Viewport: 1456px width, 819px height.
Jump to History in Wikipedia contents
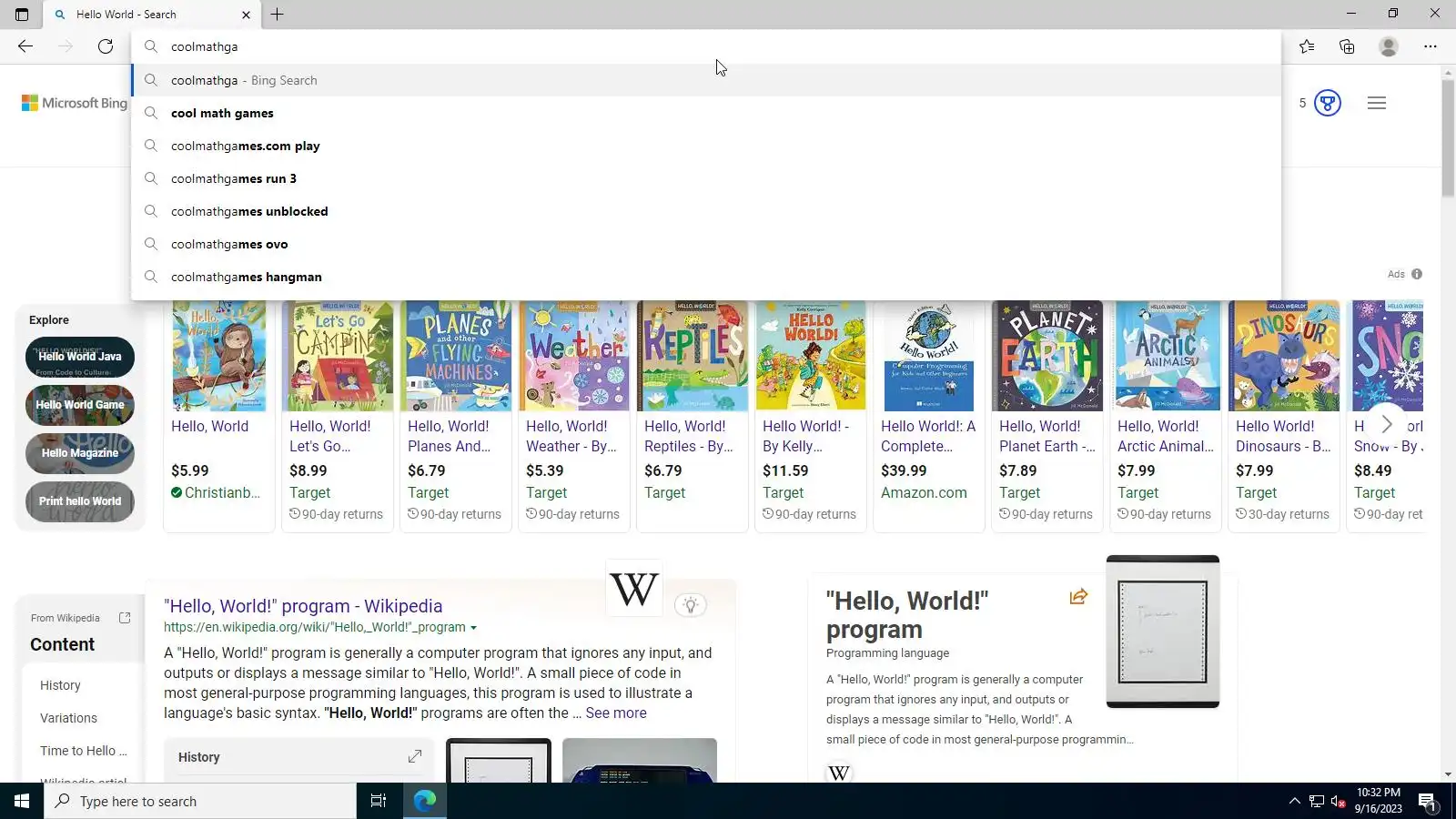pos(60,685)
